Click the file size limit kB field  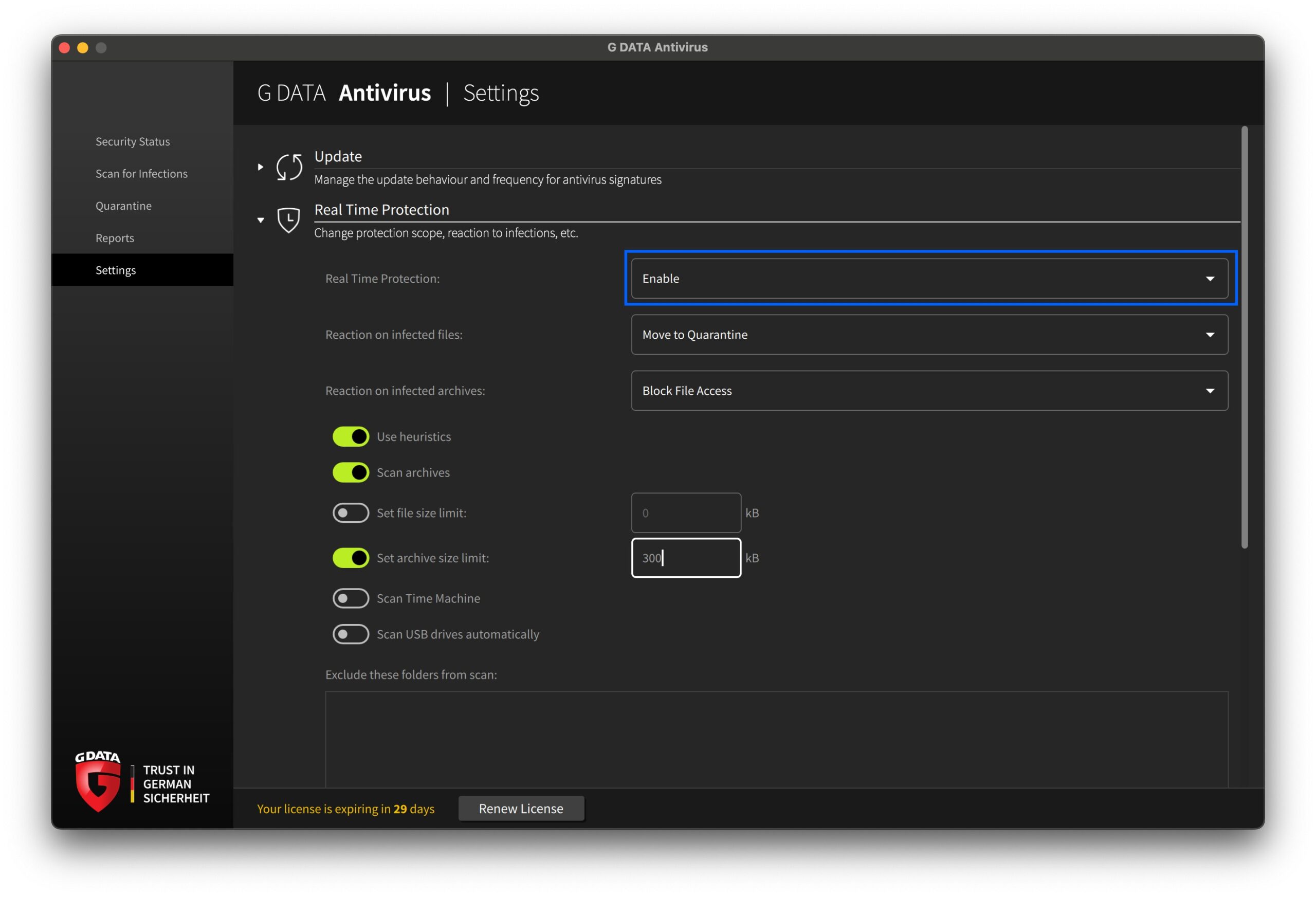[x=686, y=513]
